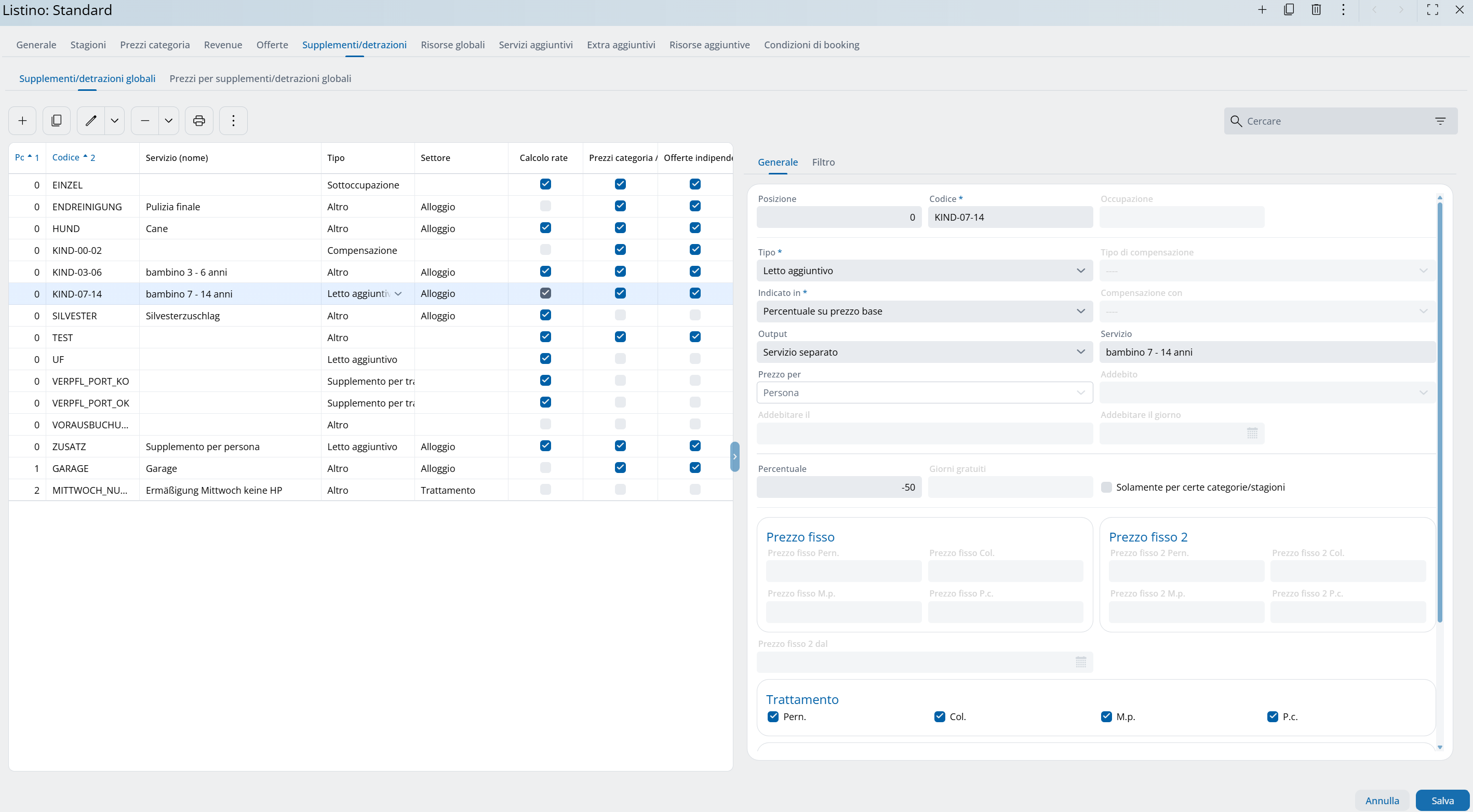The height and width of the screenshot is (812, 1473).
Task: Open the Filtro tab in detail panel
Action: point(823,163)
